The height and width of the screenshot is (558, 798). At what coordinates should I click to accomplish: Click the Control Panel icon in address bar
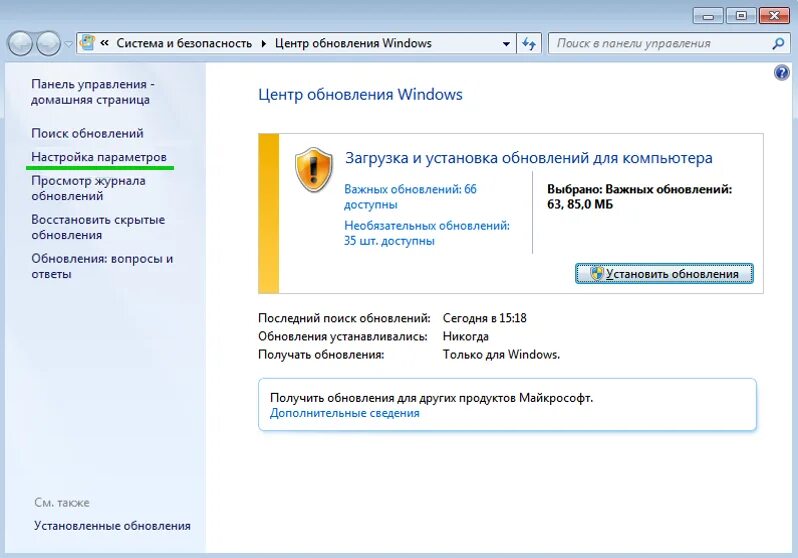pos(88,43)
